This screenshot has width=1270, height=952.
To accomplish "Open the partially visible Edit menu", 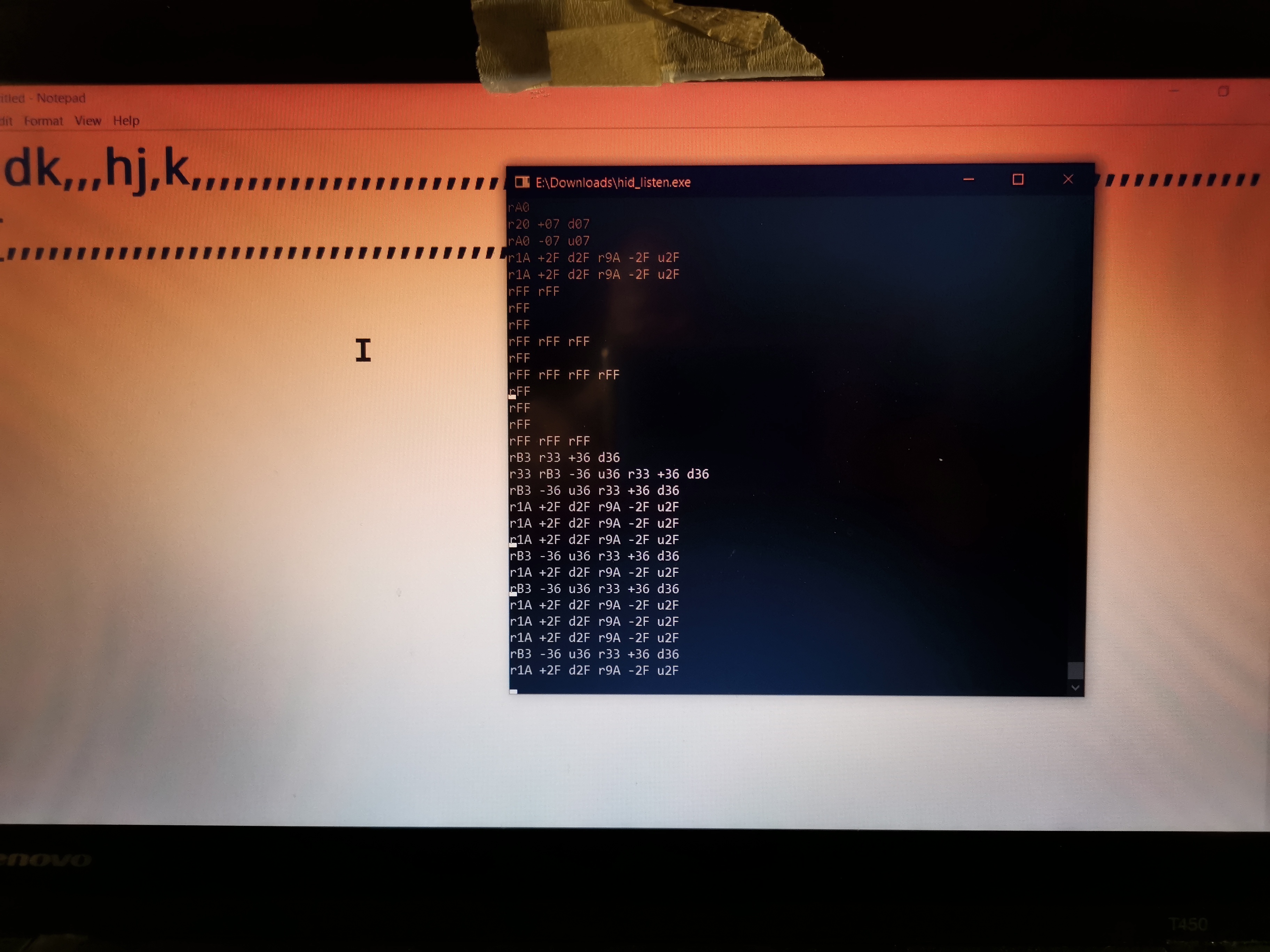I will (6, 121).
